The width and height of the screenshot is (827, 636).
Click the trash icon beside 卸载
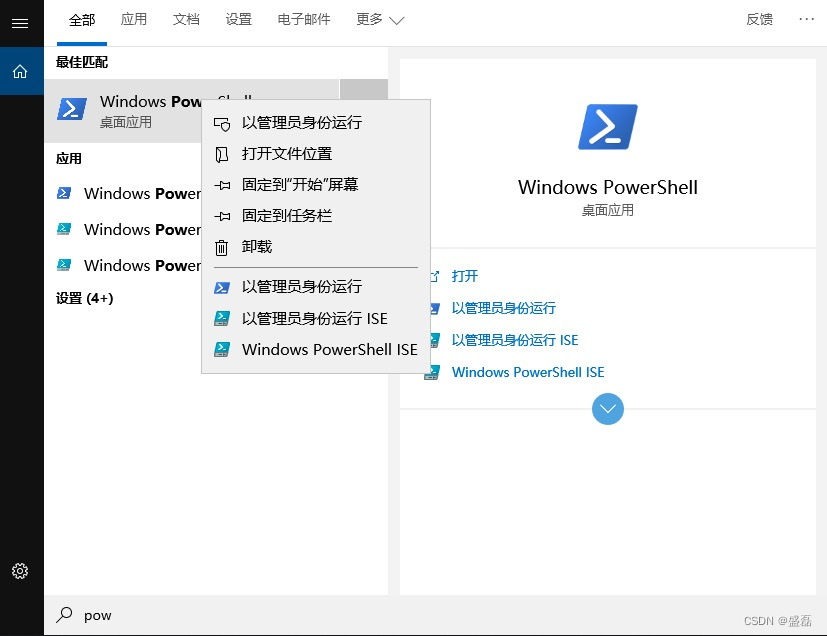click(222, 247)
